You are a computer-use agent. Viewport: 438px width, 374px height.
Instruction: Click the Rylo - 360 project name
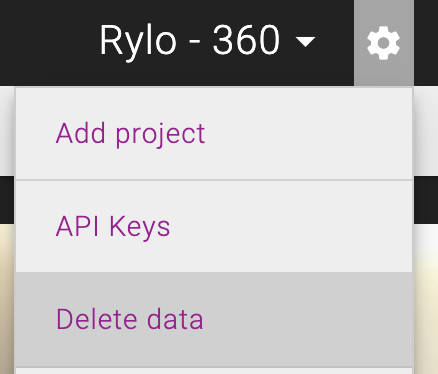(x=189, y=41)
